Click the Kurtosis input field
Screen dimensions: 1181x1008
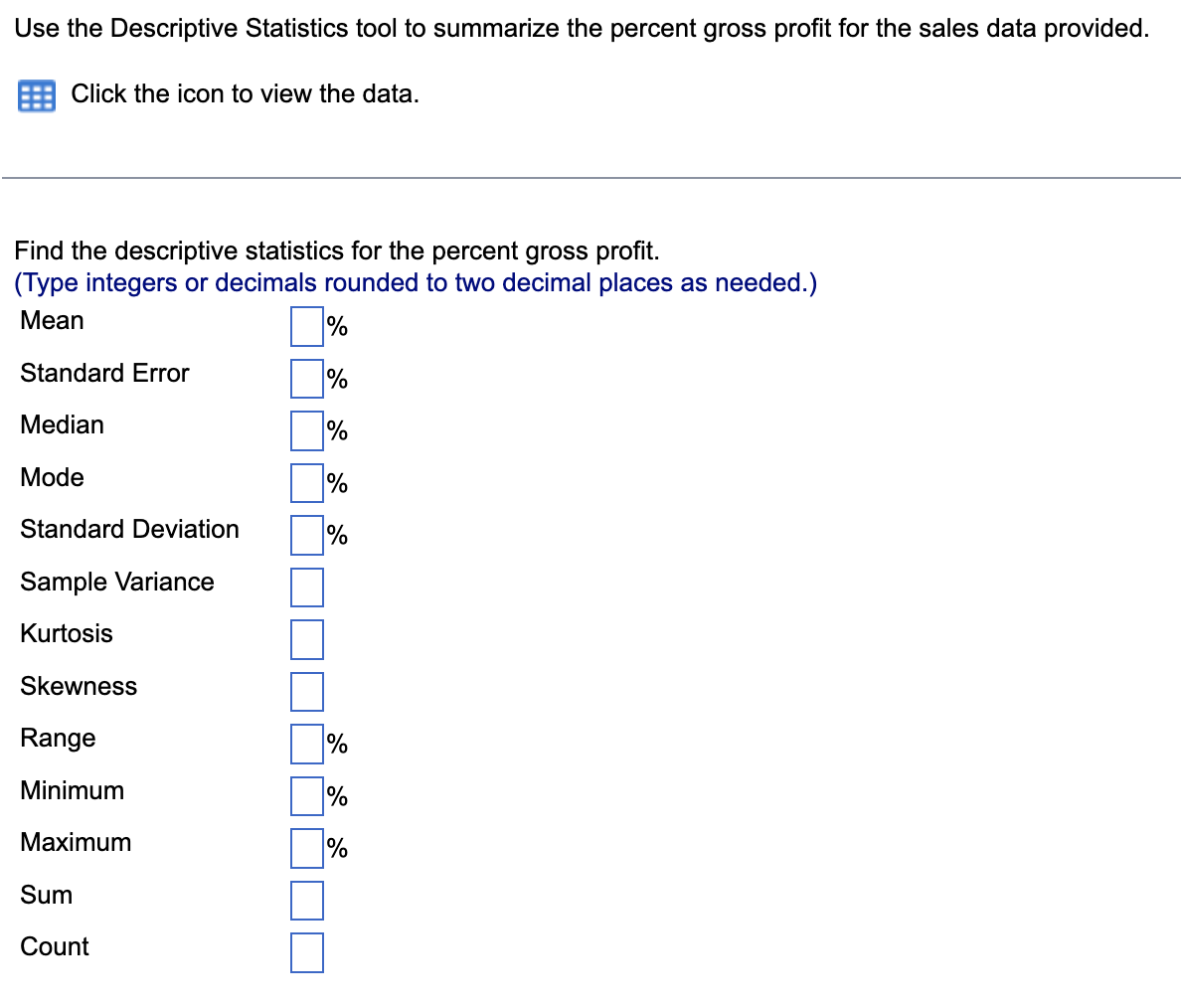305,639
